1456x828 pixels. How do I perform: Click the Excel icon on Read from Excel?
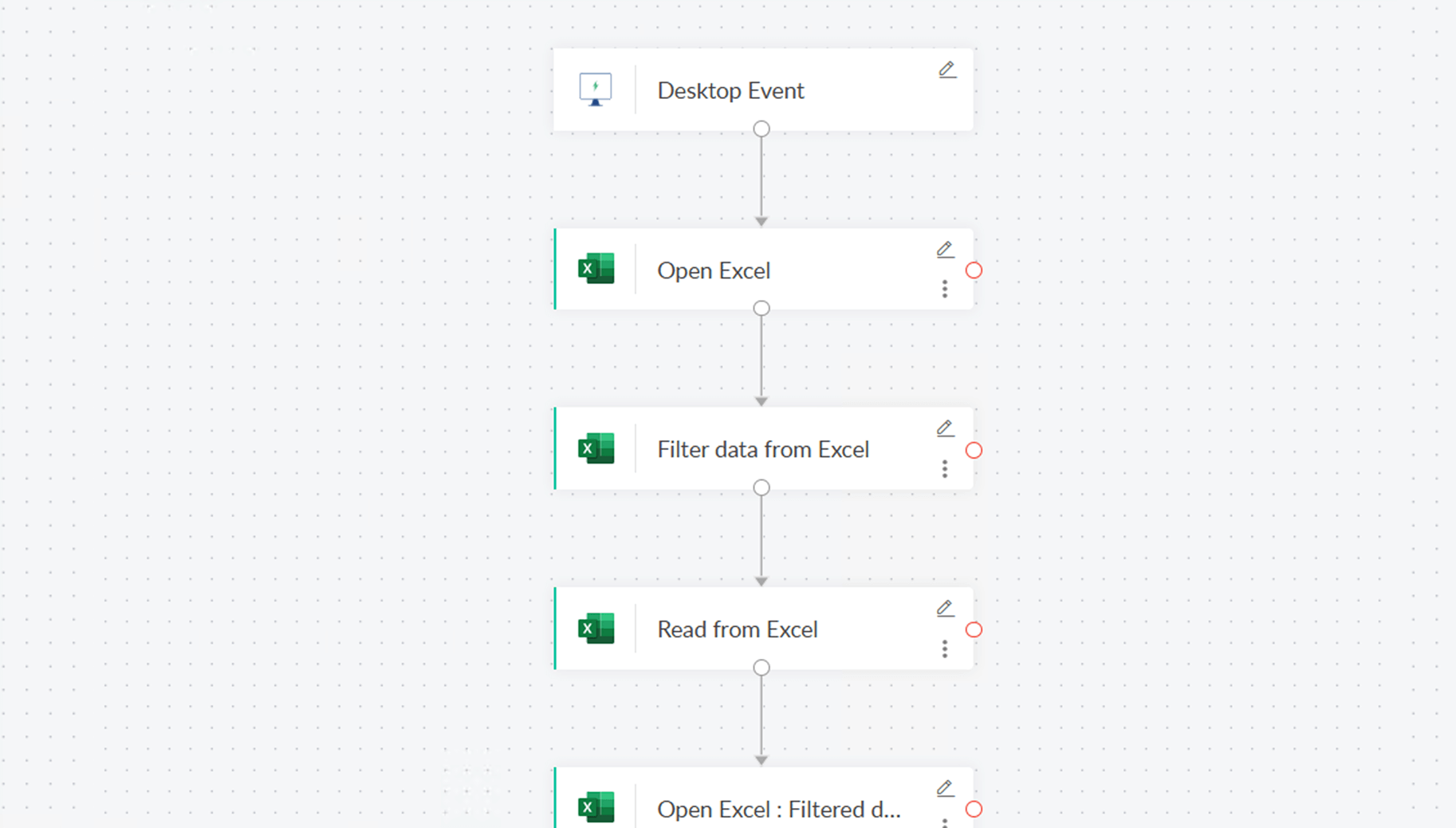point(596,629)
